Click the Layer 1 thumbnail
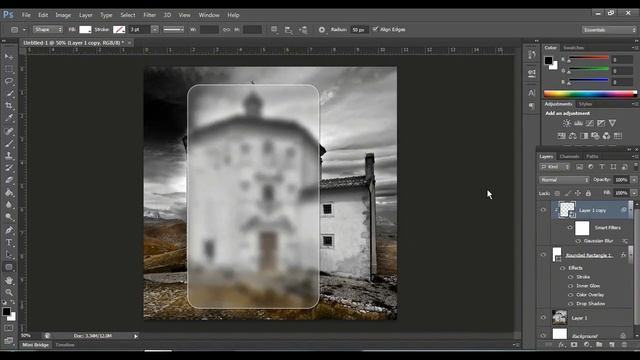The image size is (640, 360). (560, 318)
